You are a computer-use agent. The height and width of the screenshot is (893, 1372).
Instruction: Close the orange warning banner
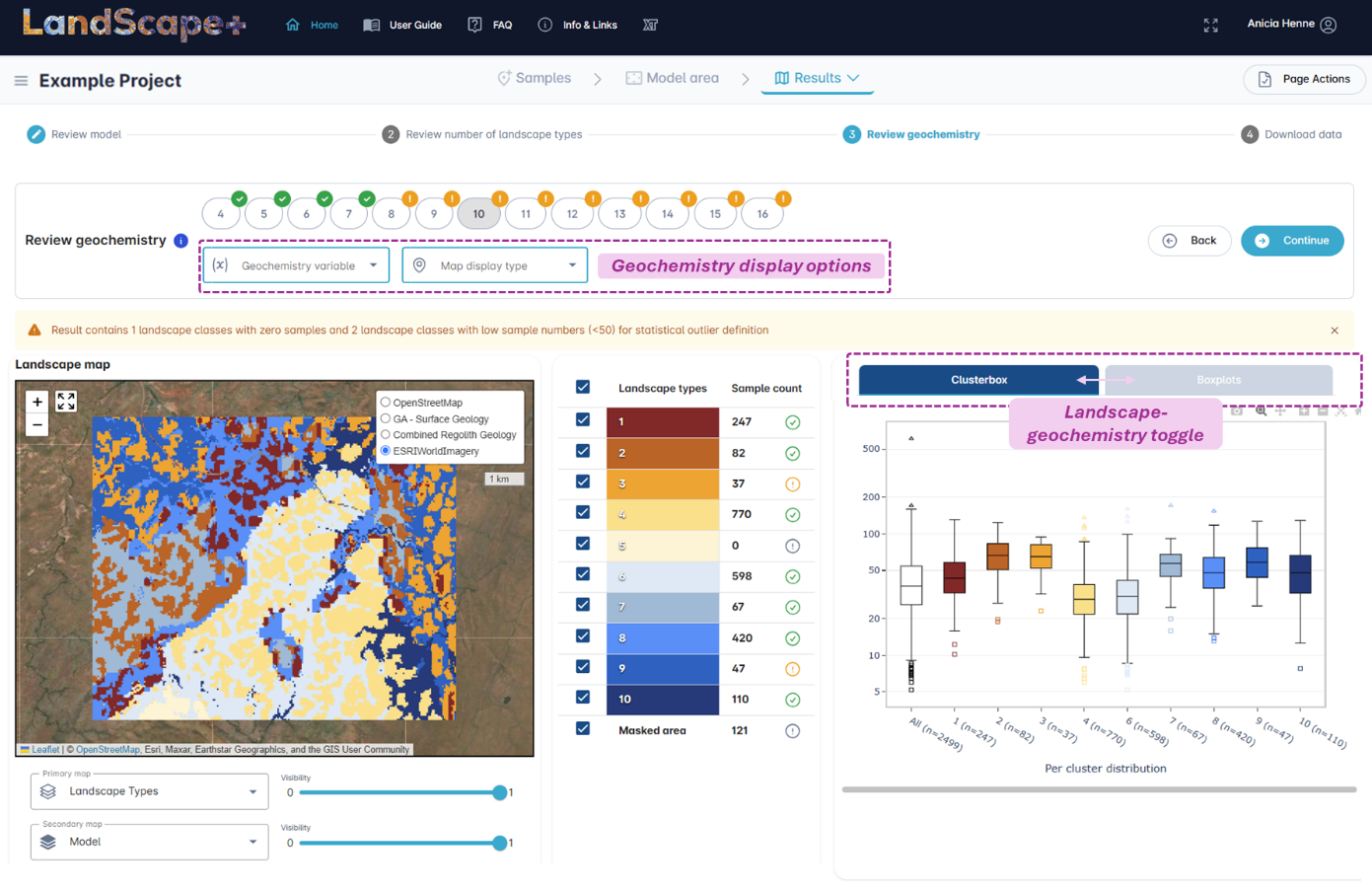(x=1335, y=331)
